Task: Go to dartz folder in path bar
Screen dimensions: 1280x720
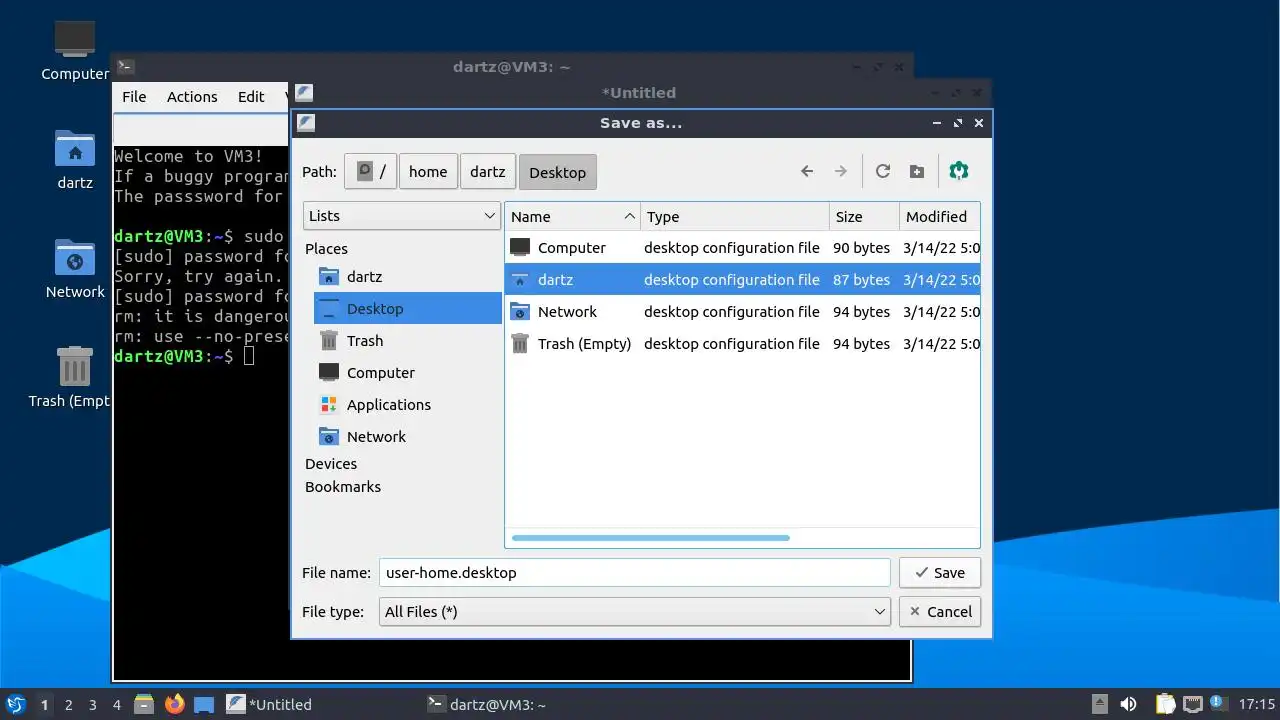Action: point(488,171)
